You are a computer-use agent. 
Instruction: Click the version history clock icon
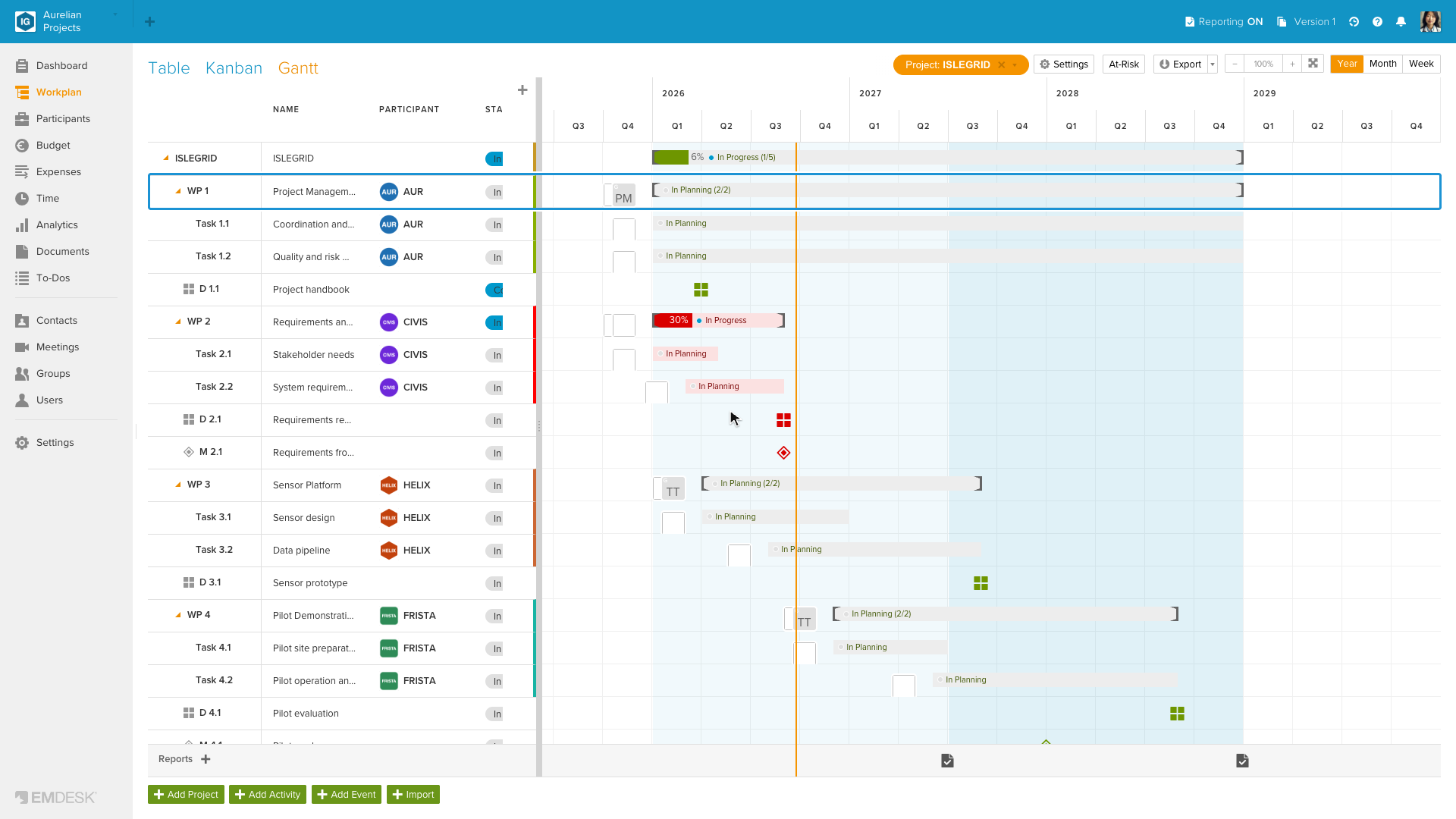point(1354,22)
